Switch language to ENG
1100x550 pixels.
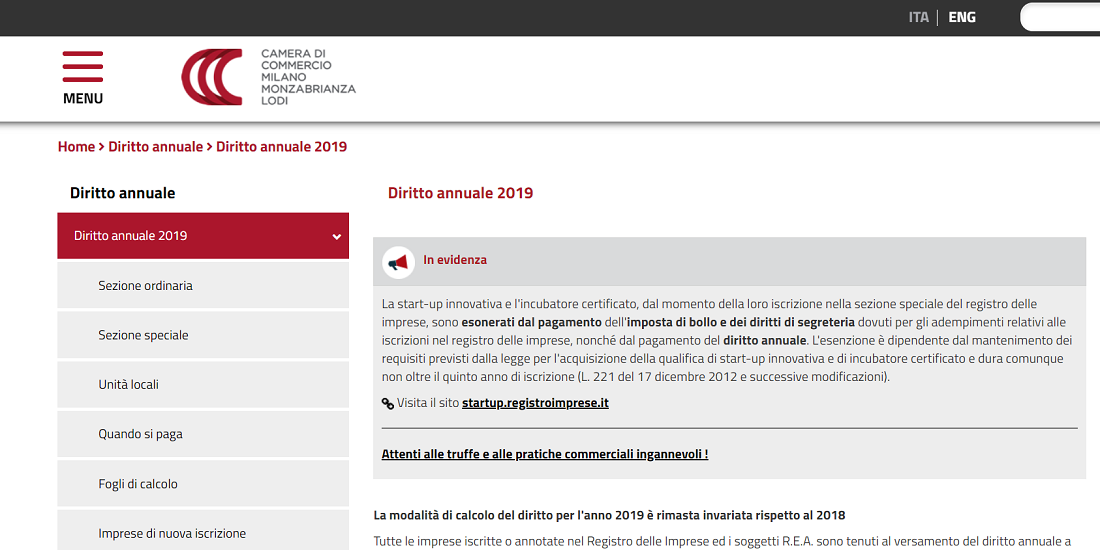pyautogui.click(x=962, y=18)
